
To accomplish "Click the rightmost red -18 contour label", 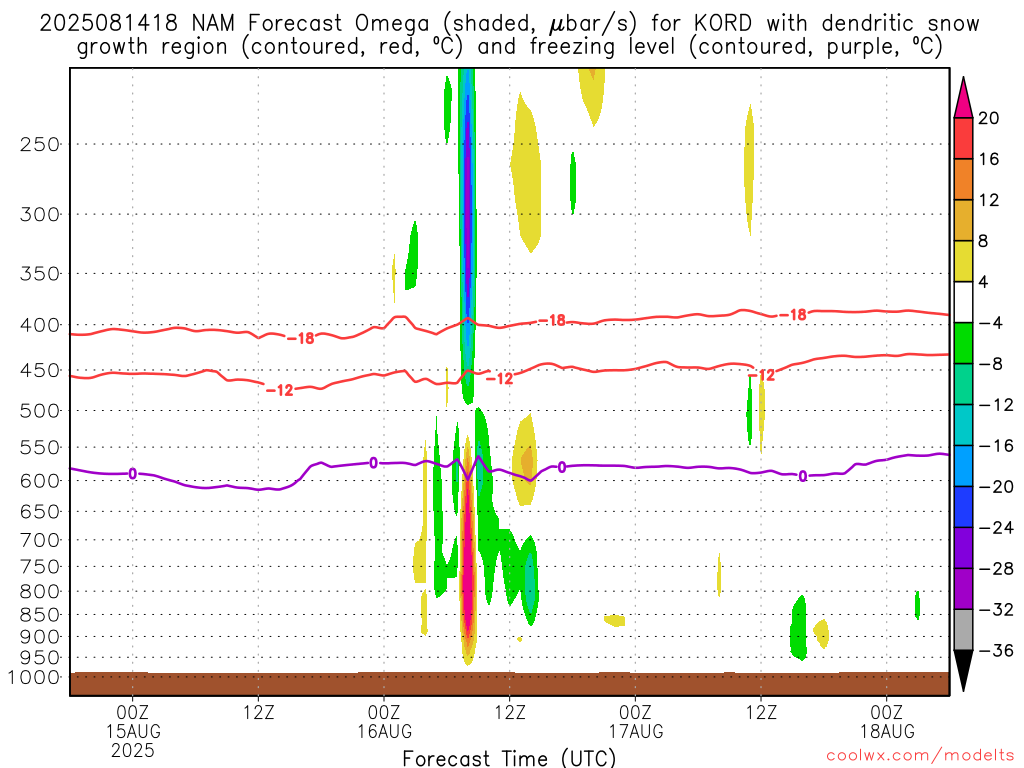I will (x=793, y=315).
